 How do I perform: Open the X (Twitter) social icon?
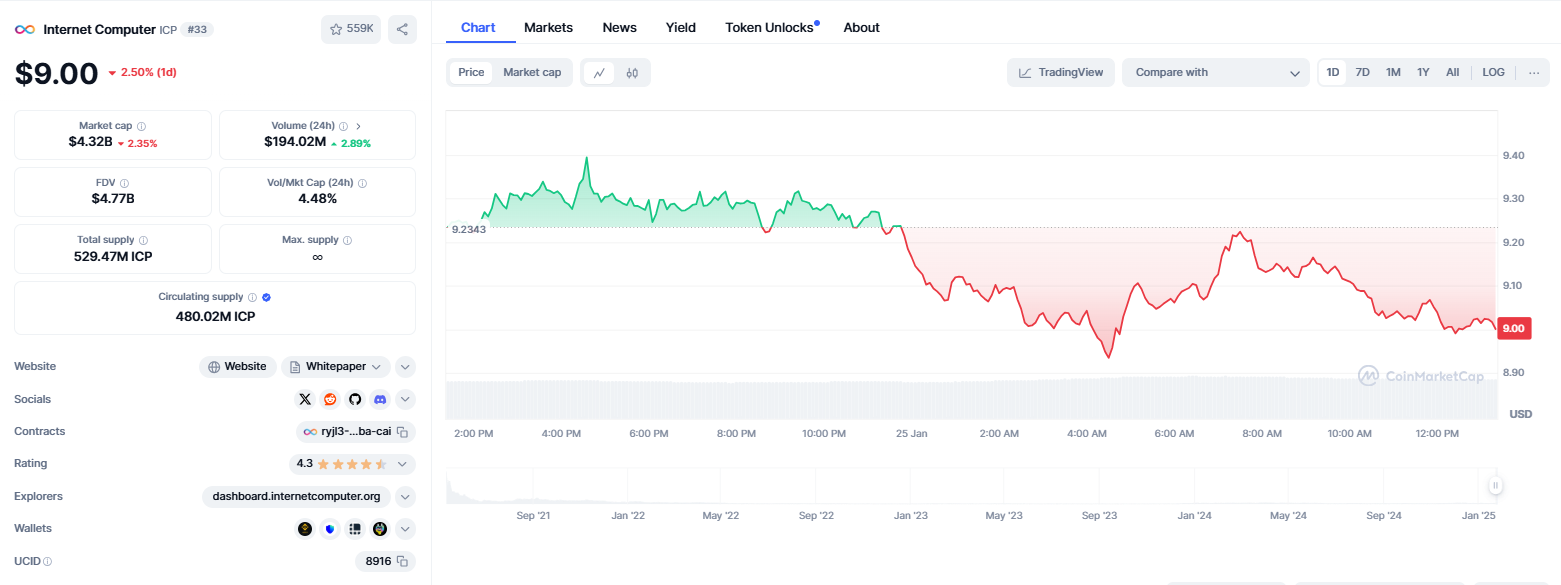point(305,399)
